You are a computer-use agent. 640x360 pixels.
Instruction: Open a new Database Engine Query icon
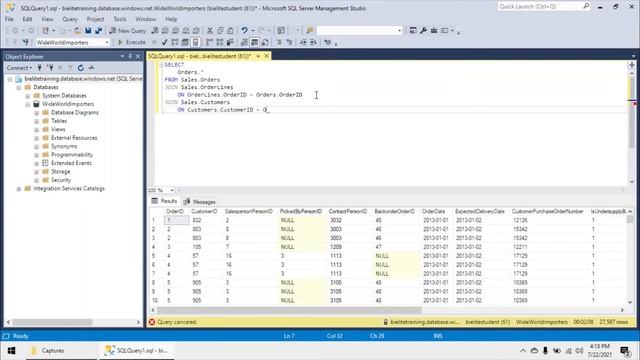(155, 31)
